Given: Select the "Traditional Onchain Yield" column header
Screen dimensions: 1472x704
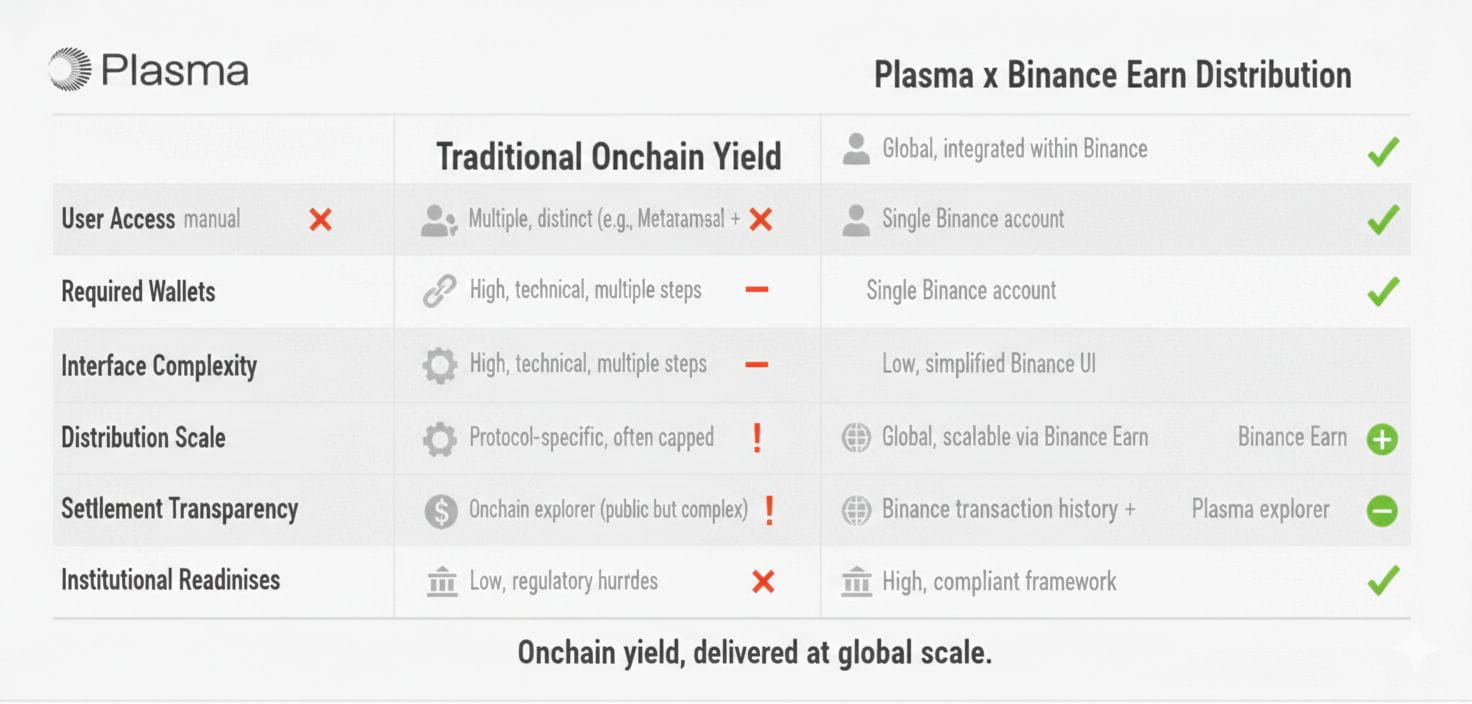Looking at the screenshot, I should click(x=608, y=157).
